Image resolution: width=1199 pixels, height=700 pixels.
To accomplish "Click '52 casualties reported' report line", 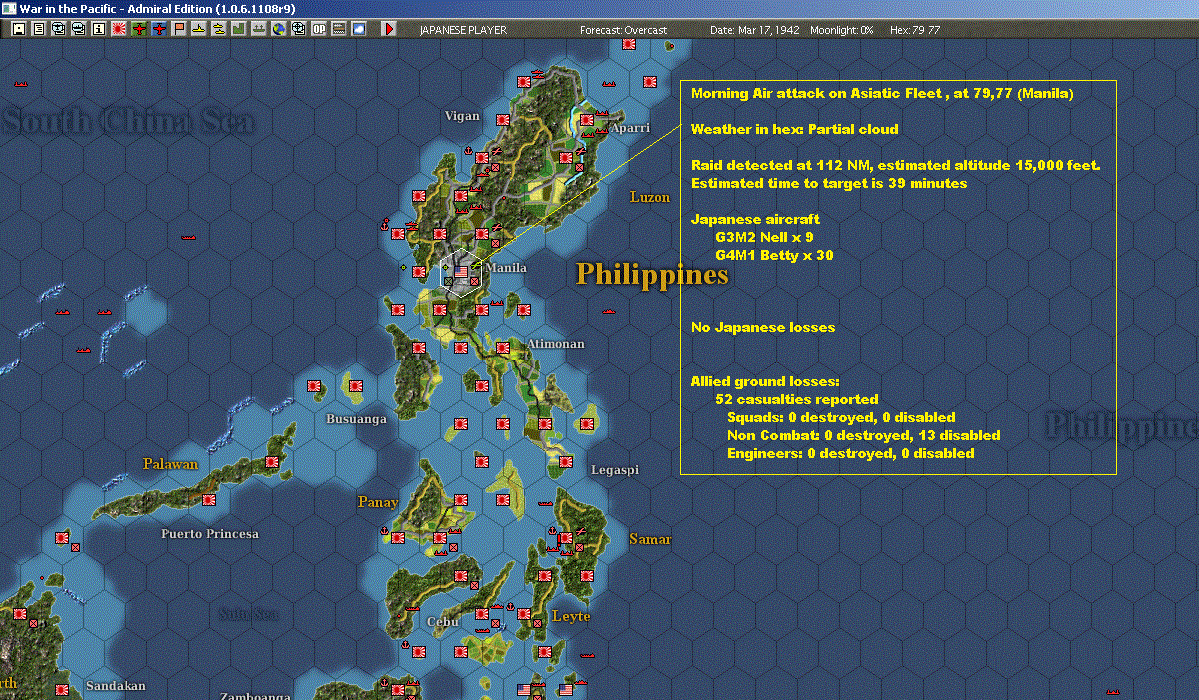I will pyautogui.click(x=797, y=399).
